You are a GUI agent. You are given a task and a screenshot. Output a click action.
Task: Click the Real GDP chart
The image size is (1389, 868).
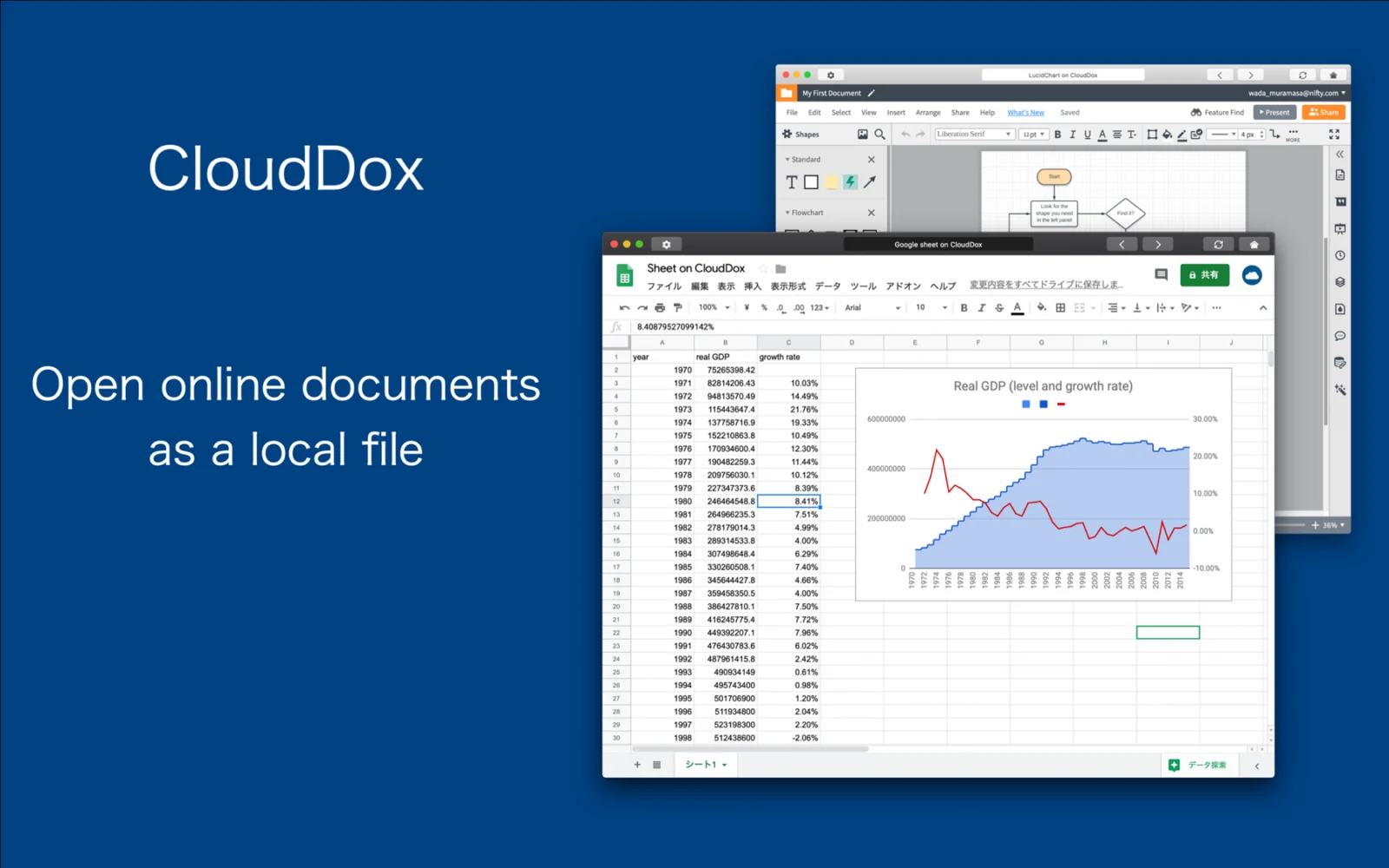tap(1043, 484)
